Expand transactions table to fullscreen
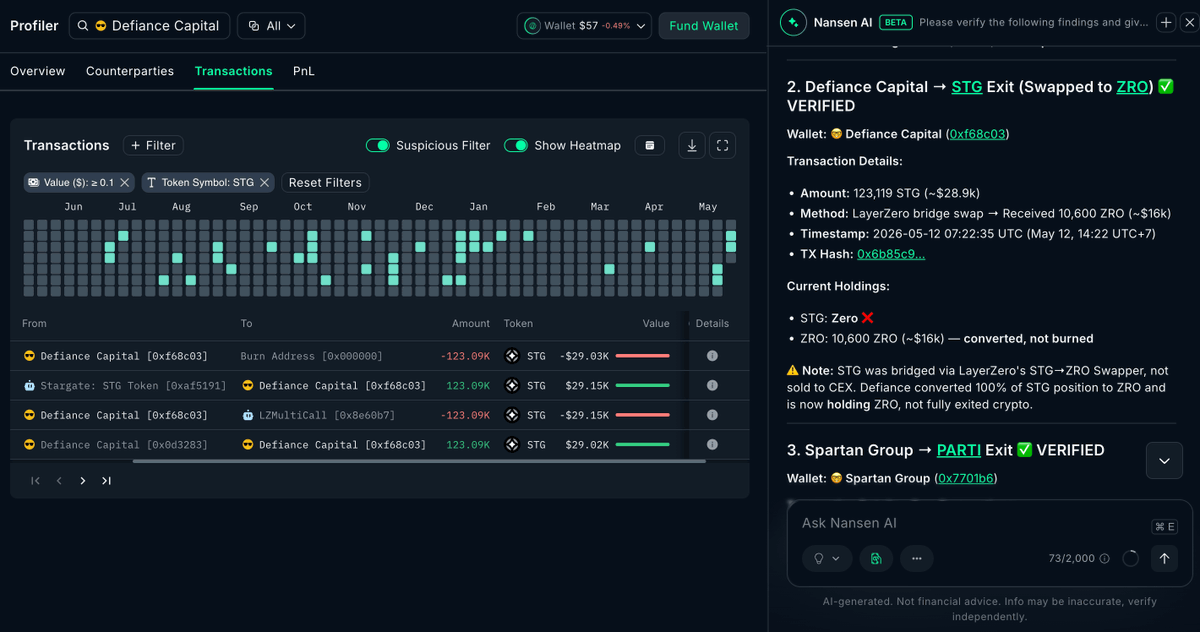 (x=722, y=145)
